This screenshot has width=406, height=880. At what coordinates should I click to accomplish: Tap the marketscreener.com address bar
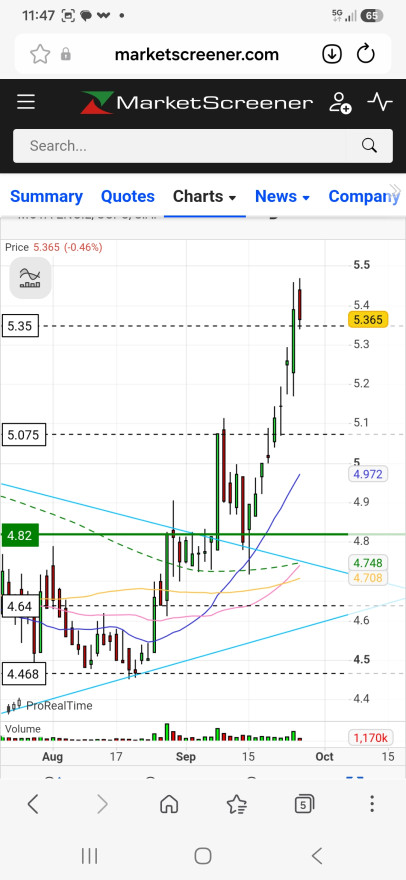click(x=197, y=54)
